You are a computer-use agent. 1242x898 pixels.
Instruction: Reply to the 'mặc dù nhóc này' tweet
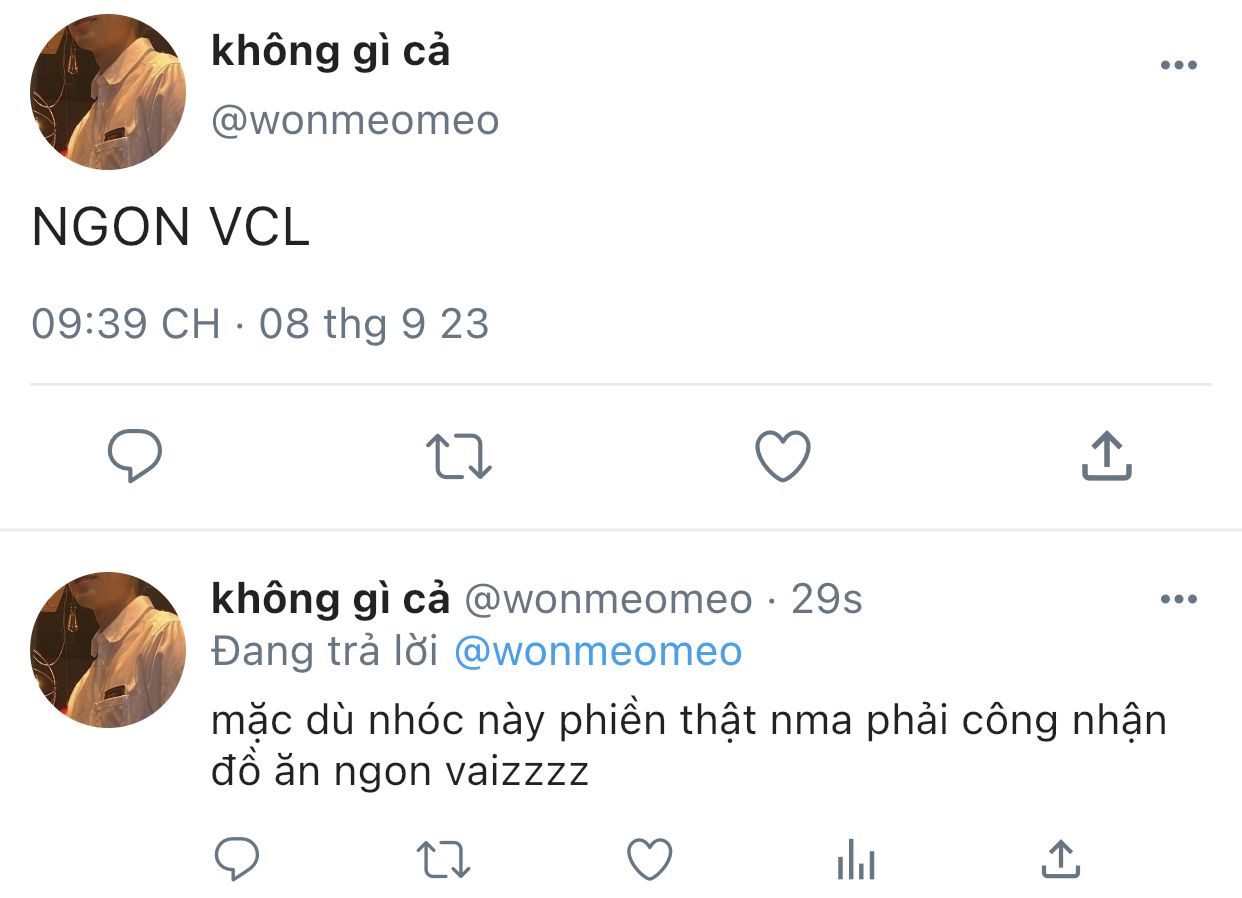pyautogui.click(x=237, y=859)
